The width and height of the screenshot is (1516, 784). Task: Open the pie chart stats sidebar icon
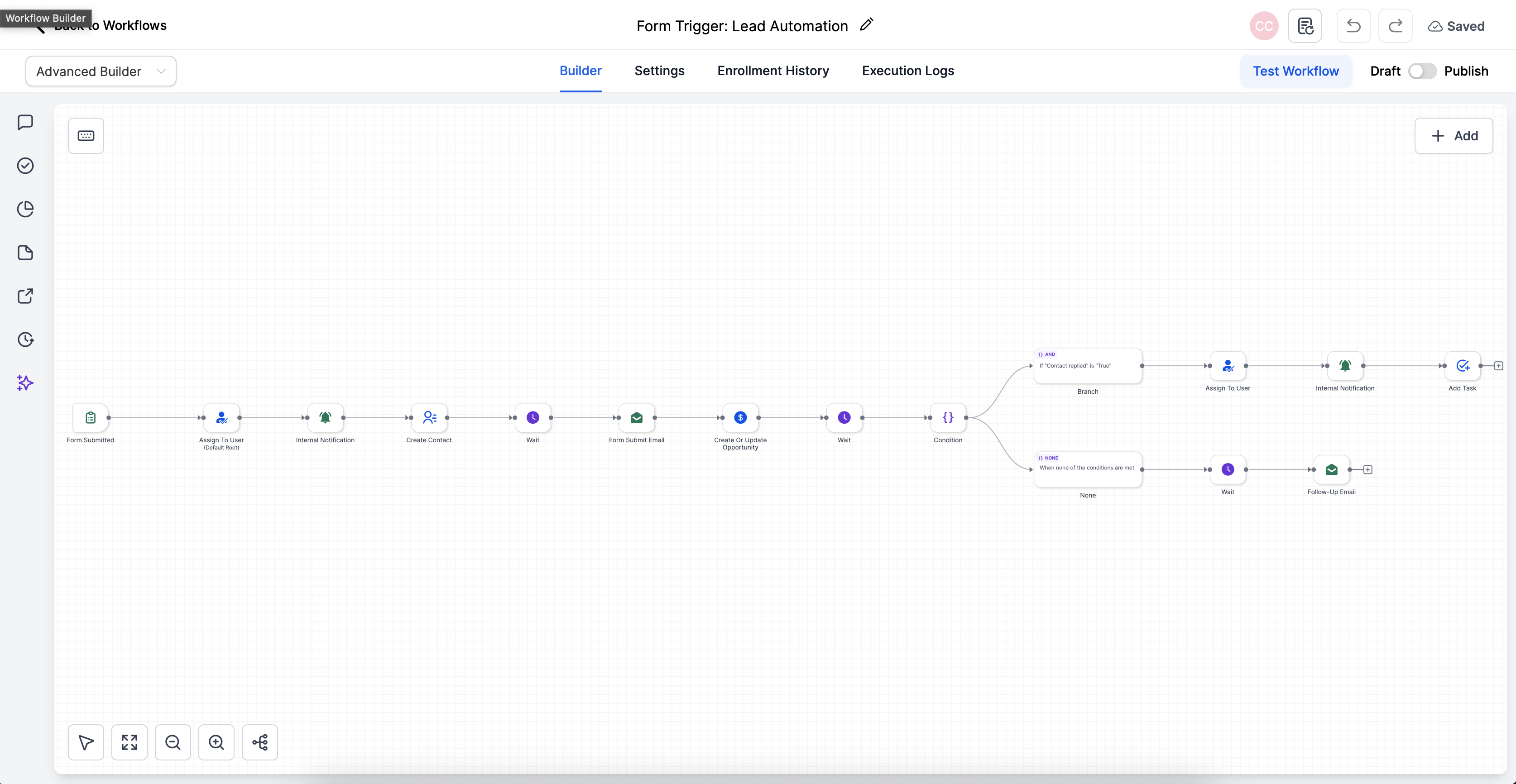tap(25, 209)
